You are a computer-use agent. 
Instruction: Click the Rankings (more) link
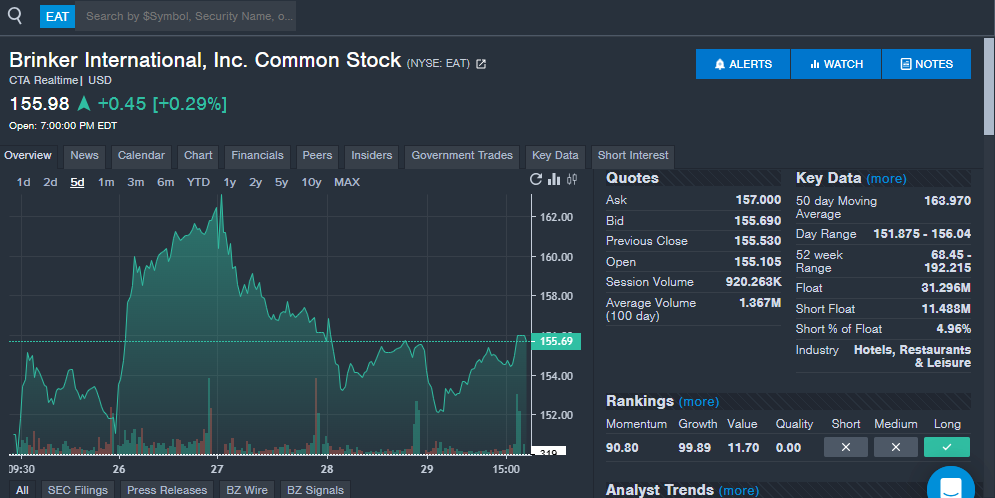[699, 402]
